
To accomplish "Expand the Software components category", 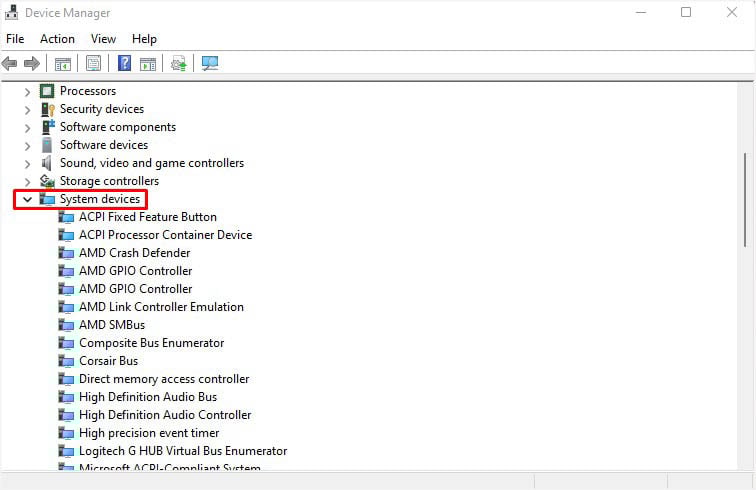I will click(27, 128).
